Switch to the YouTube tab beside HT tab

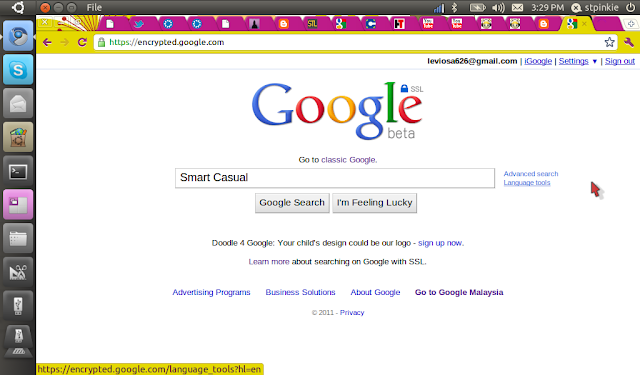tap(428, 24)
